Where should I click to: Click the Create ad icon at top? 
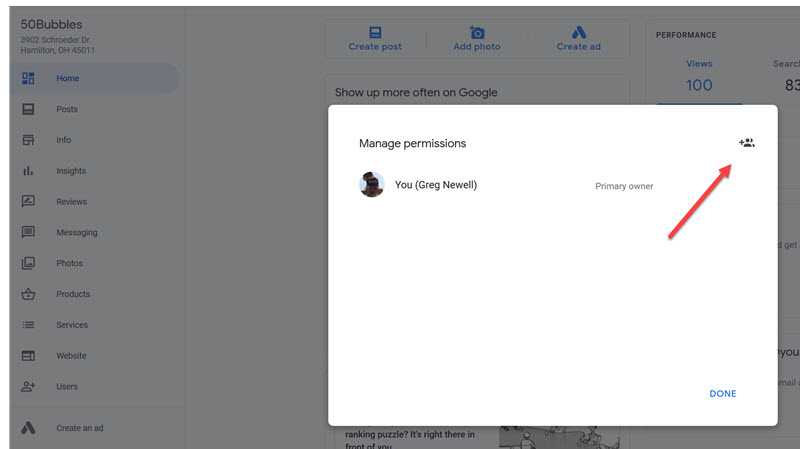(x=579, y=33)
